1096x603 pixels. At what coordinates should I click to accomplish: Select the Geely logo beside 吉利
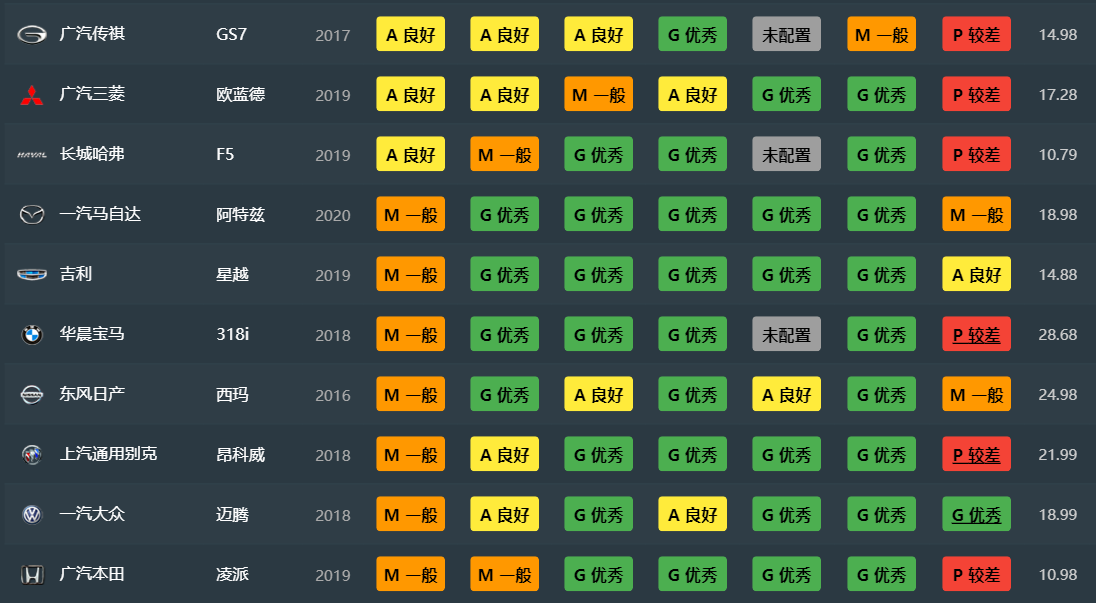[32, 275]
